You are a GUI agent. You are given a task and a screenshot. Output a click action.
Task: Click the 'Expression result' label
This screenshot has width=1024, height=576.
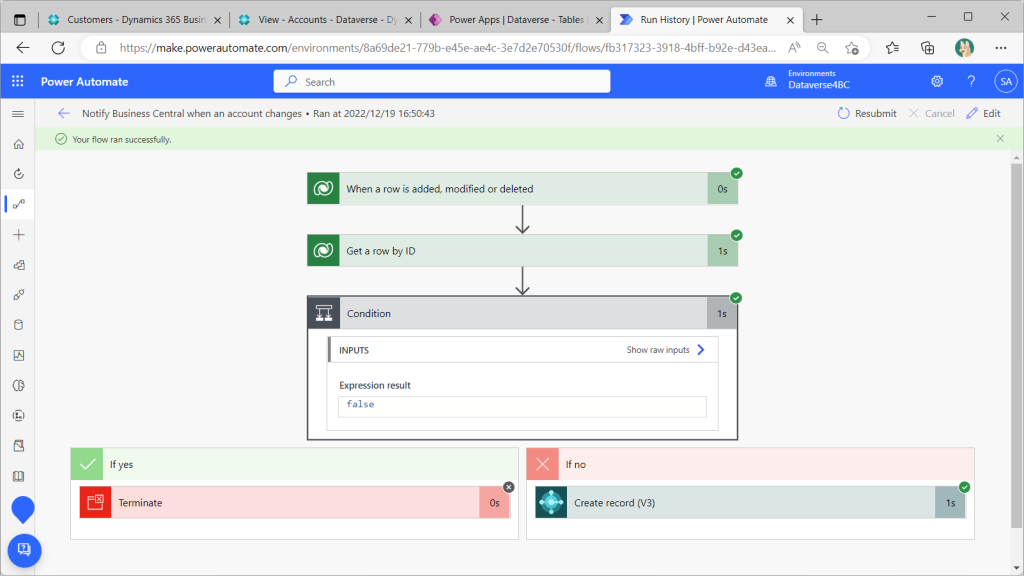pyautogui.click(x=375, y=385)
